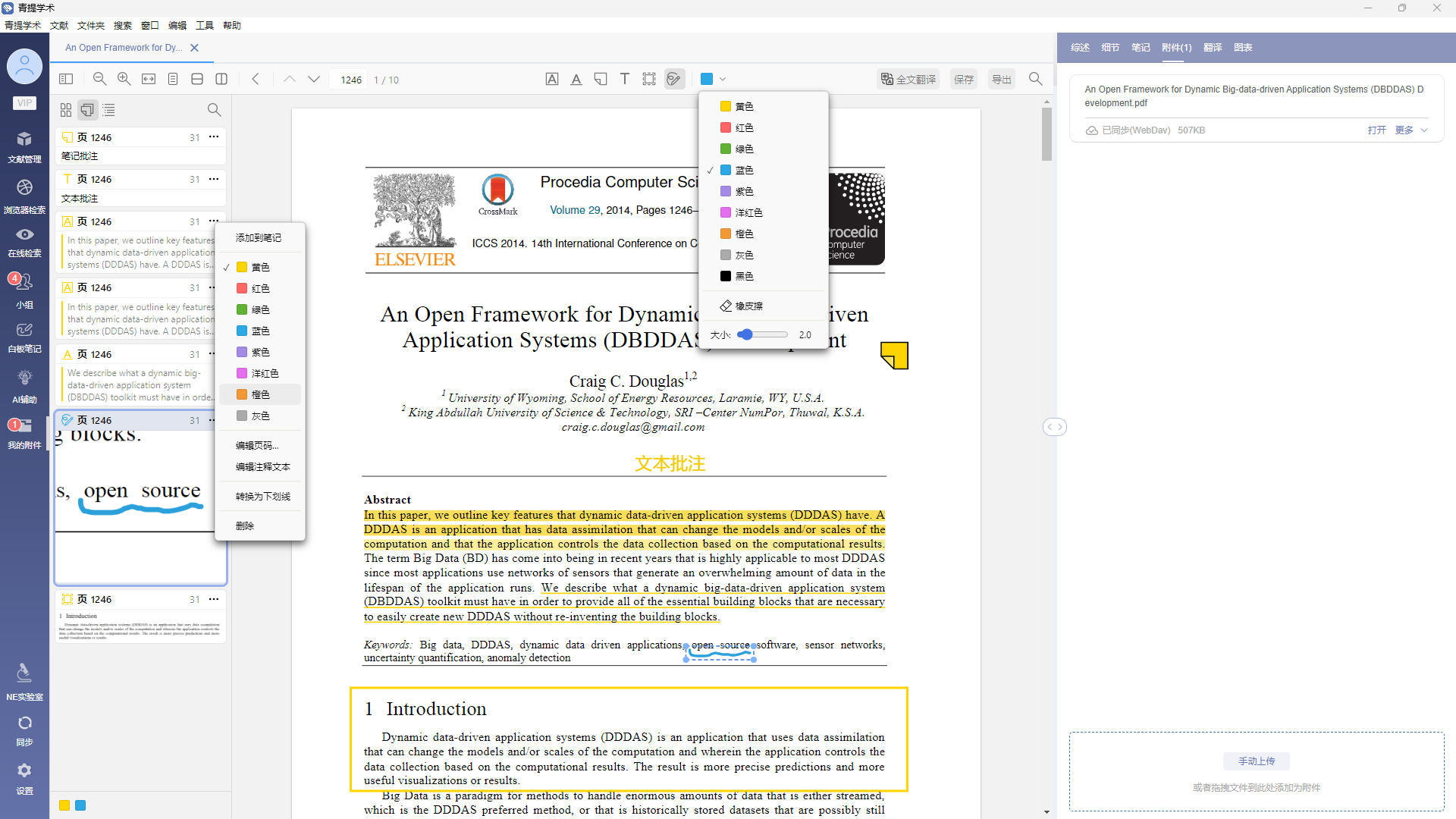Click the page number input field

coord(350,80)
